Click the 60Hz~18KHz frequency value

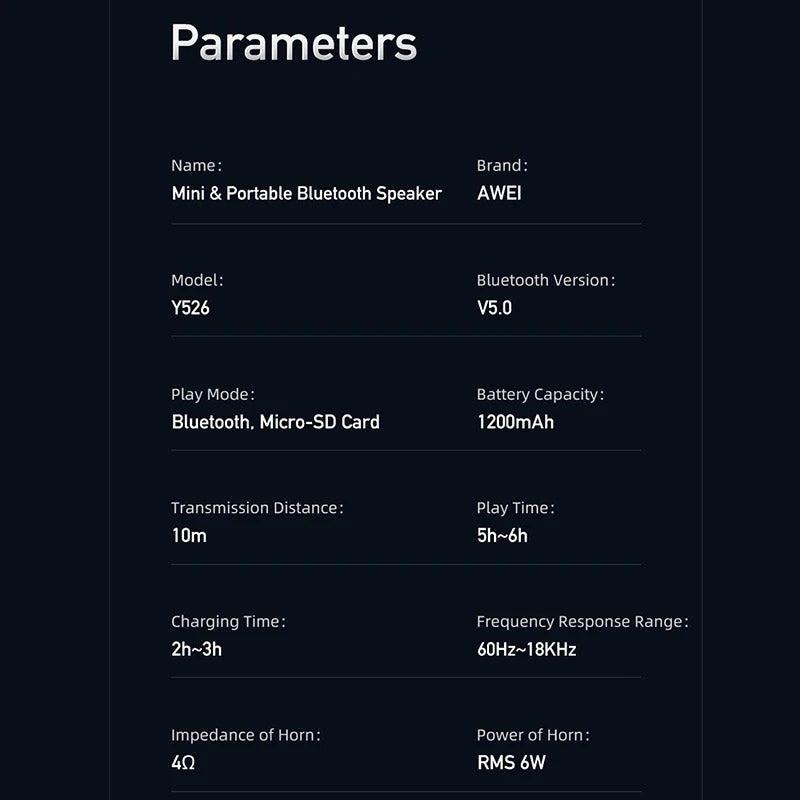526,650
